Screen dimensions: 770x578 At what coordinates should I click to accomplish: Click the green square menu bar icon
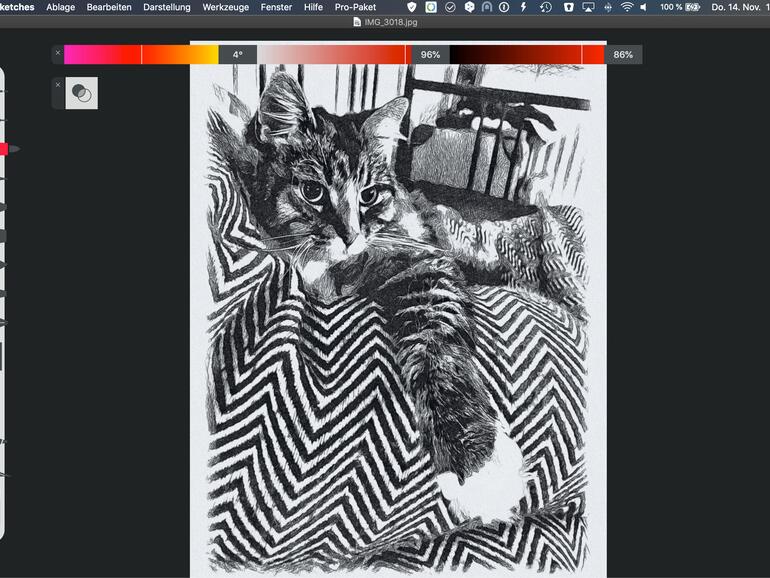tap(431, 7)
